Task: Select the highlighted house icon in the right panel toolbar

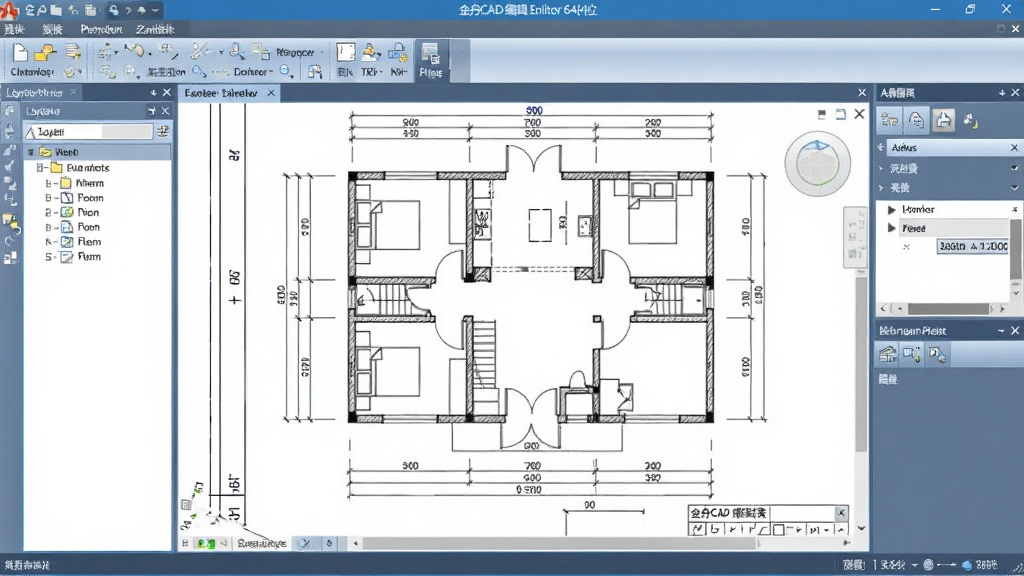Action: click(943, 120)
